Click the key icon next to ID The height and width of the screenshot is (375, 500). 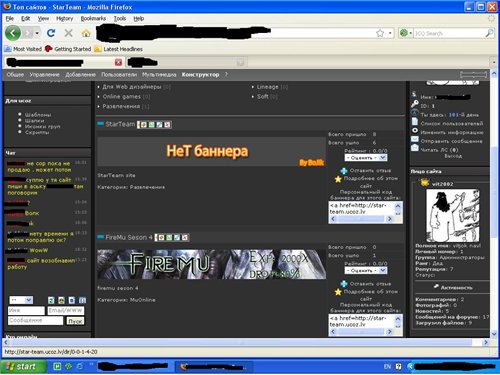[x=414, y=104]
